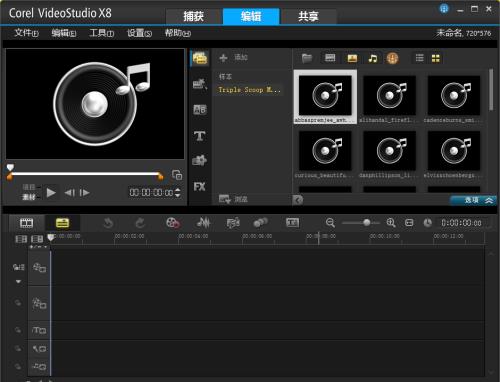
Task: Click the preview scrubber bar
Action: 85,174
